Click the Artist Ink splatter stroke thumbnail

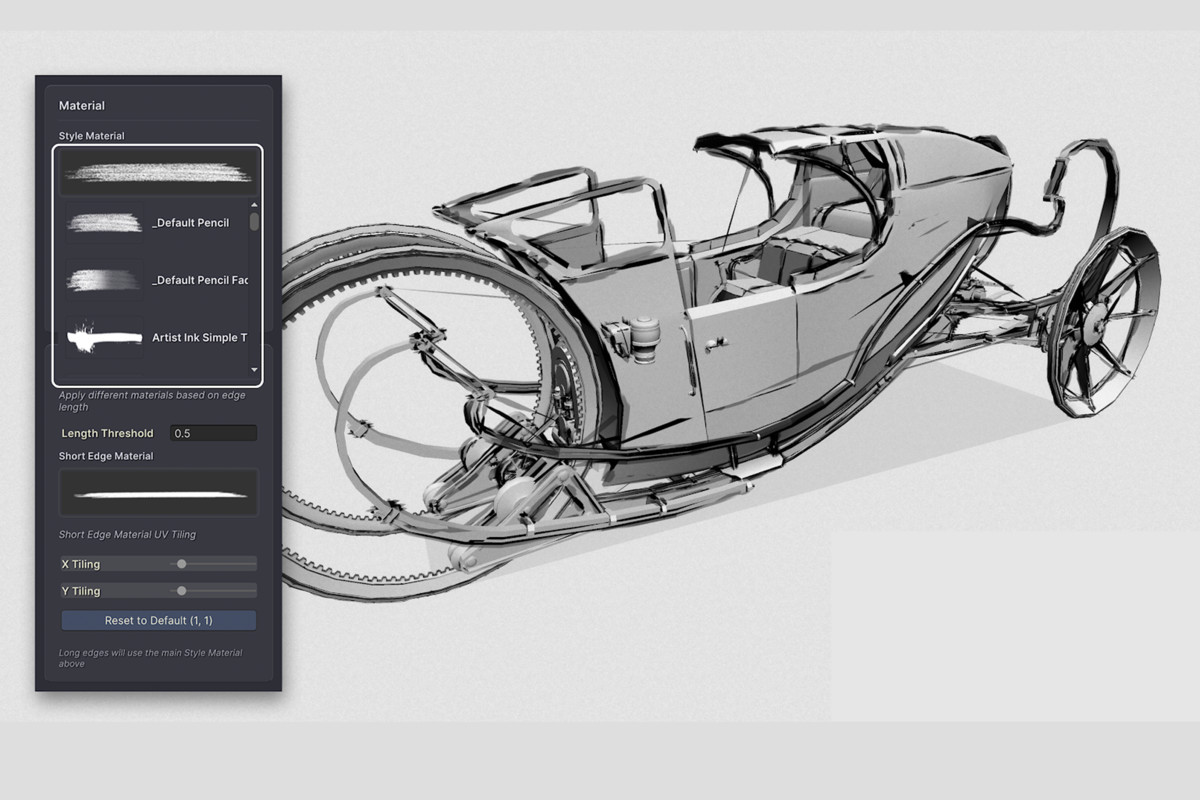(103, 337)
